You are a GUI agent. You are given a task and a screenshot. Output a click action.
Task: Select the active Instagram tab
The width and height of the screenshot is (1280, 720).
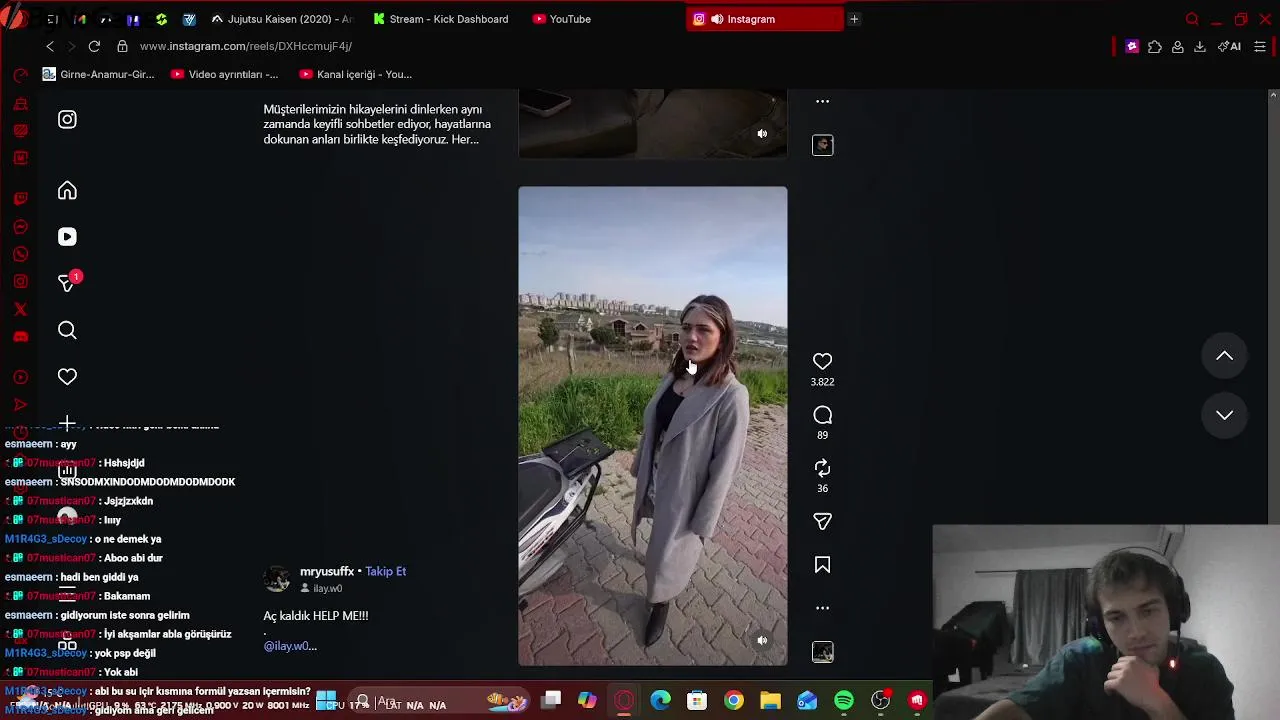[x=764, y=19]
